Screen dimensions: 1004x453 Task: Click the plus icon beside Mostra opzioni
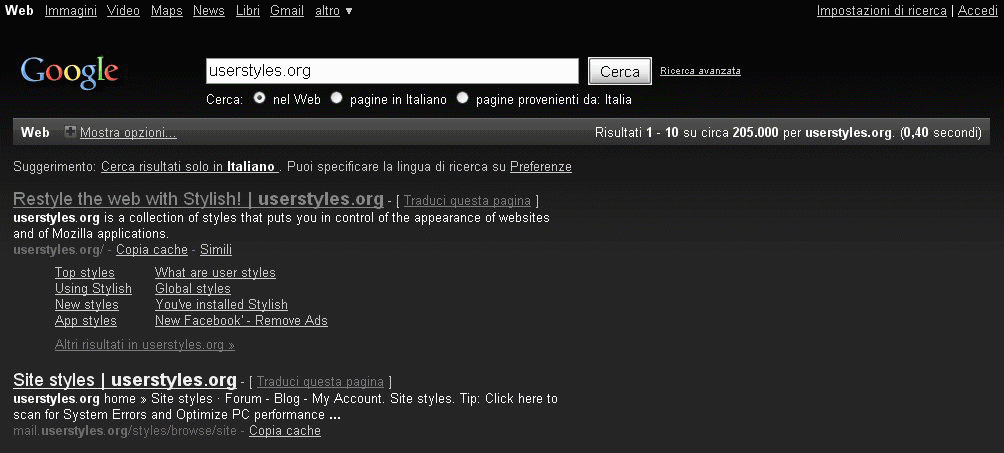[x=70, y=132]
